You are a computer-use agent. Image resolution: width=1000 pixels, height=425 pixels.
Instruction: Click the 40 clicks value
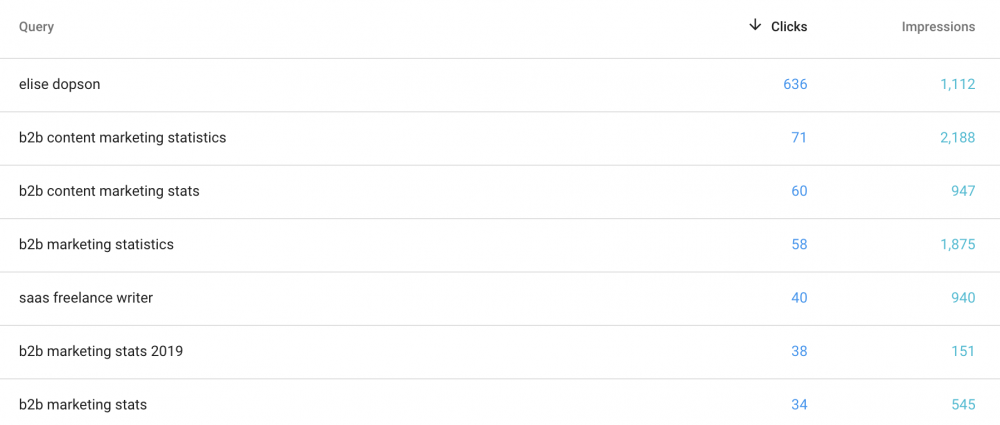(x=799, y=298)
